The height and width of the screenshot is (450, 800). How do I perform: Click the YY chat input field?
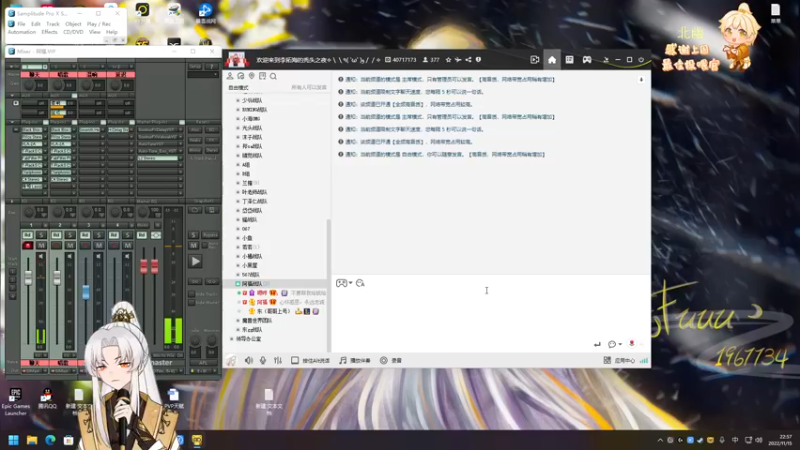(x=491, y=314)
